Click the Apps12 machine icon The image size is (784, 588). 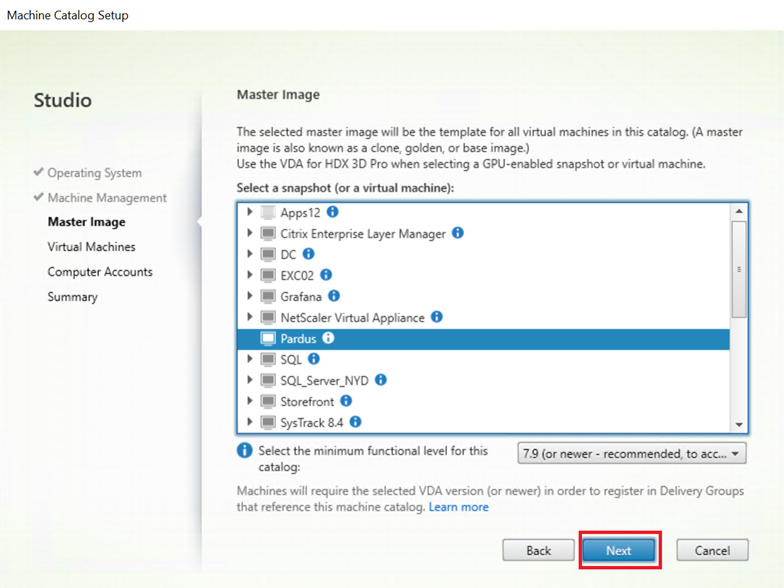point(268,212)
